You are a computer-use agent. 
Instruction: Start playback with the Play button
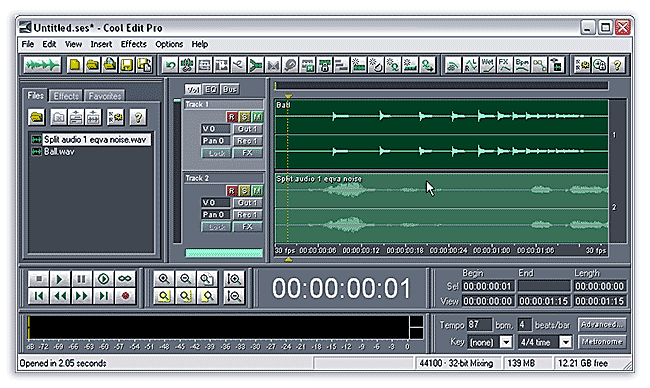coord(60,279)
